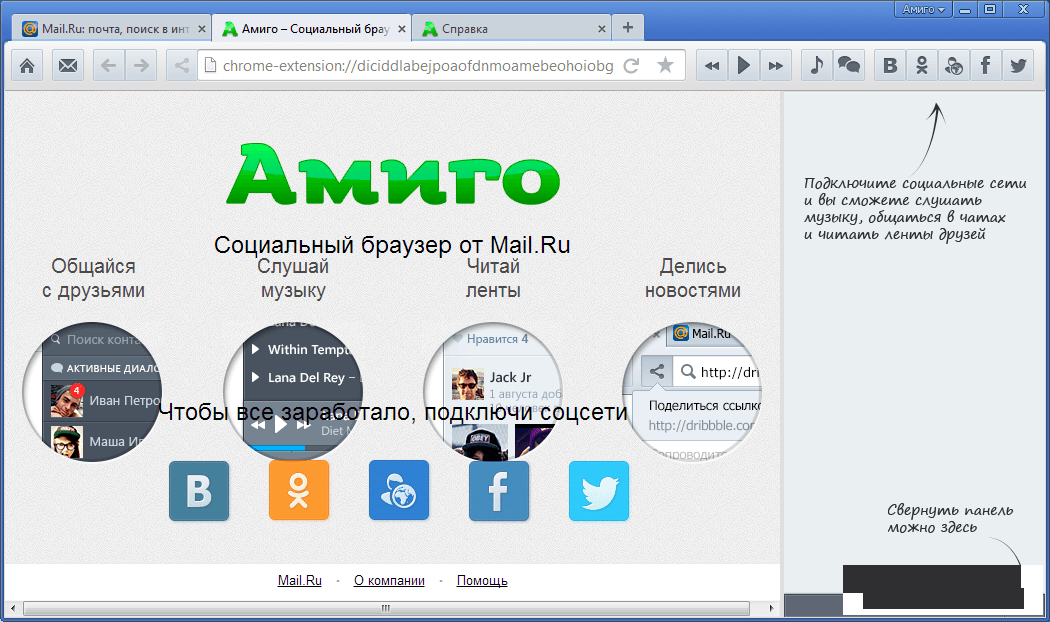Click the Odnoklassniki person icon in the toolbar
Viewport: 1050px width, 622px height.
pos(921,65)
